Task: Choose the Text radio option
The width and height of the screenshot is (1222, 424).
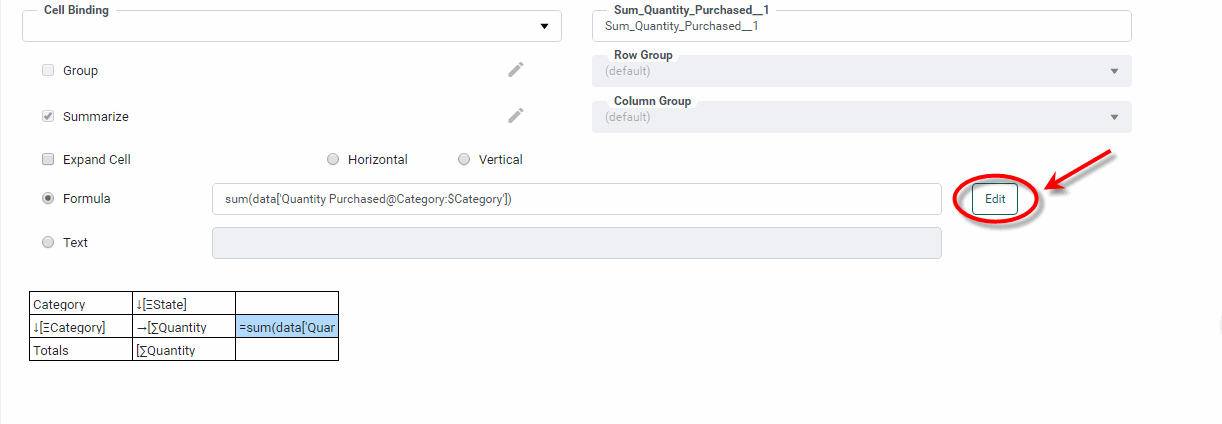Action: (48, 242)
